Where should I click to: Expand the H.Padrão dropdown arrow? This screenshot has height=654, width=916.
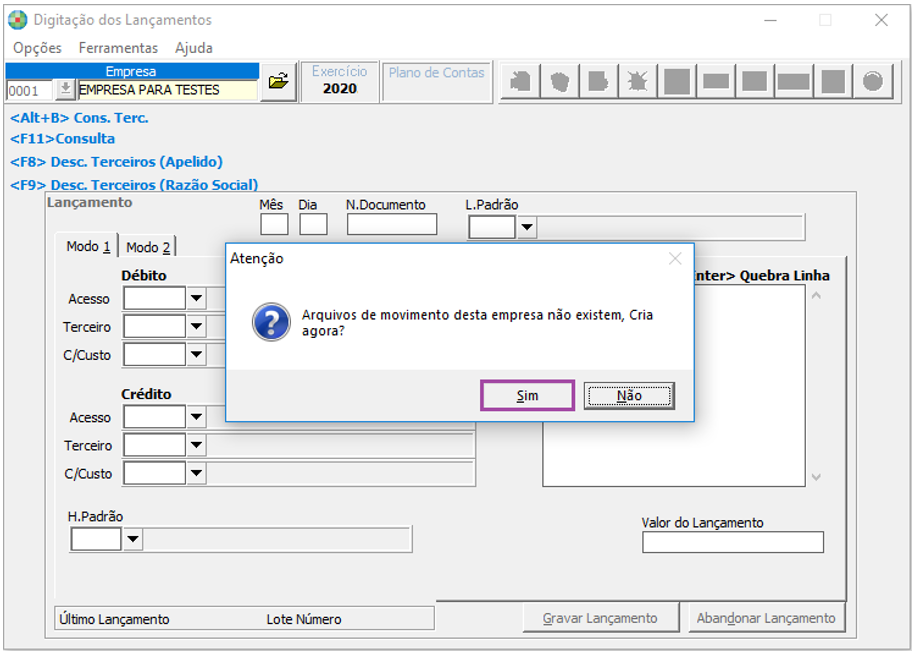click(x=133, y=539)
